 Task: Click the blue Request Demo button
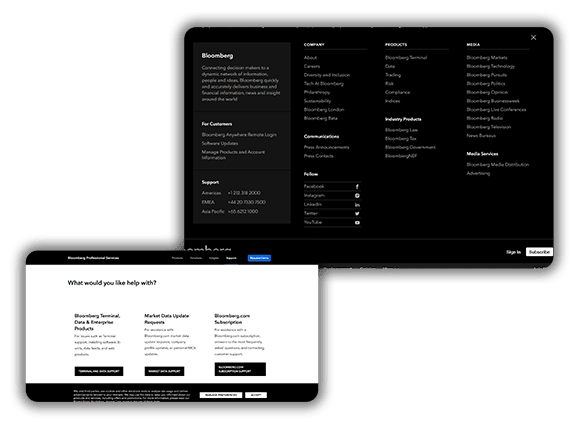coord(259,258)
